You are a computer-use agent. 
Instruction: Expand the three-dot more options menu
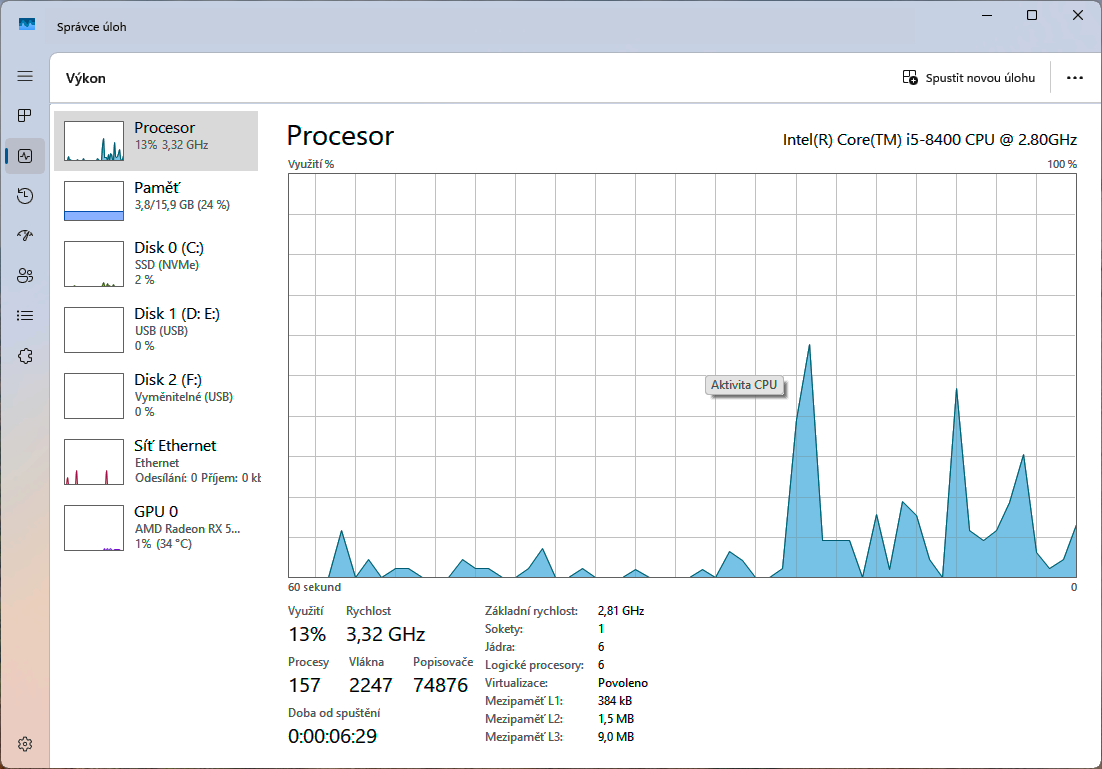click(1075, 78)
